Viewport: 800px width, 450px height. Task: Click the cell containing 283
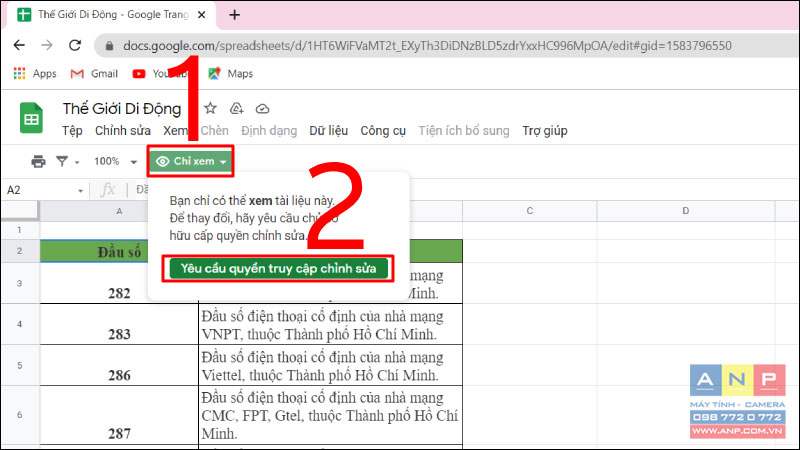[119, 324]
